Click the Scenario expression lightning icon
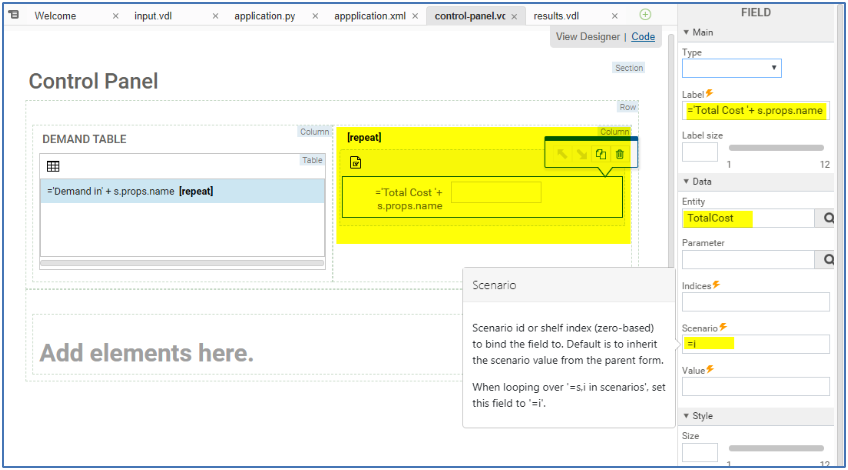This screenshot has width=848, height=470. [723, 327]
